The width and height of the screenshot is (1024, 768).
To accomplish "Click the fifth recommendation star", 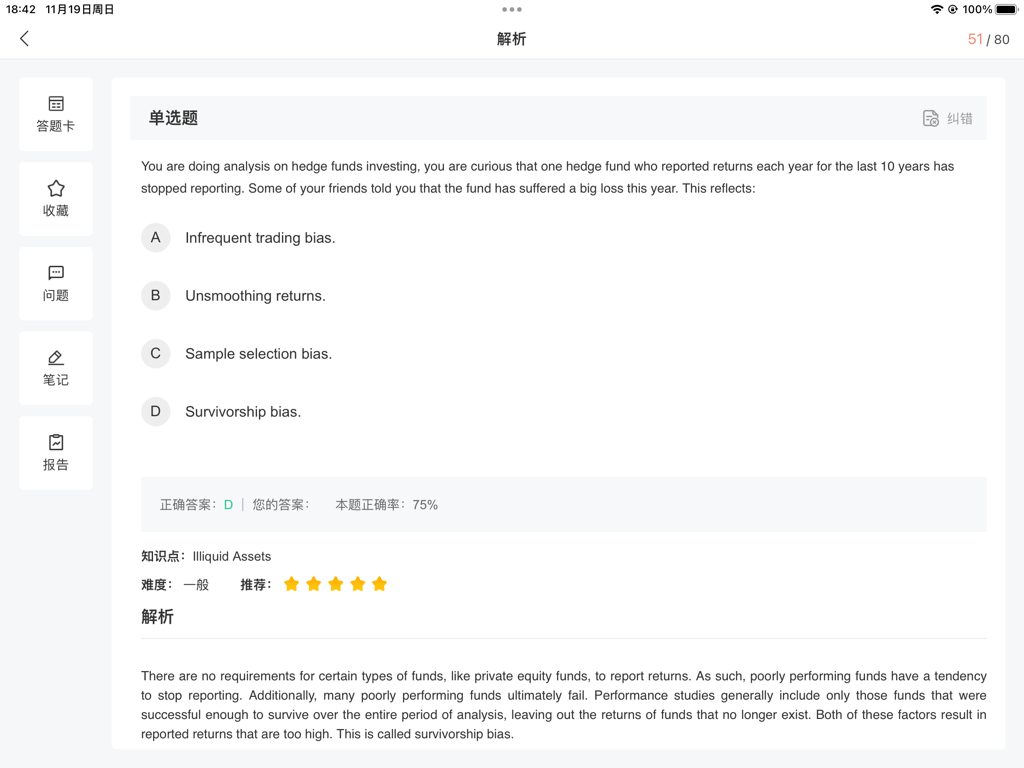I will click(379, 584).
